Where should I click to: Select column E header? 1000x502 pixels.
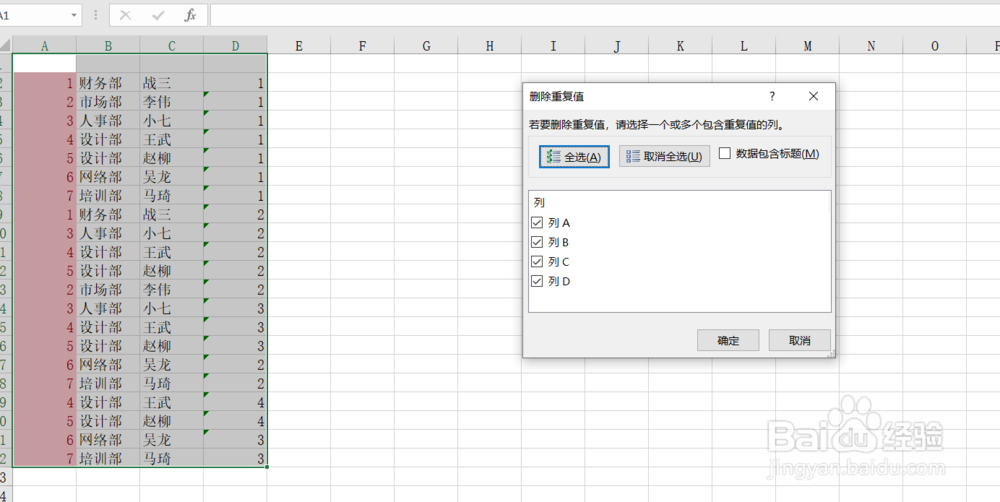tap(298, 45)
